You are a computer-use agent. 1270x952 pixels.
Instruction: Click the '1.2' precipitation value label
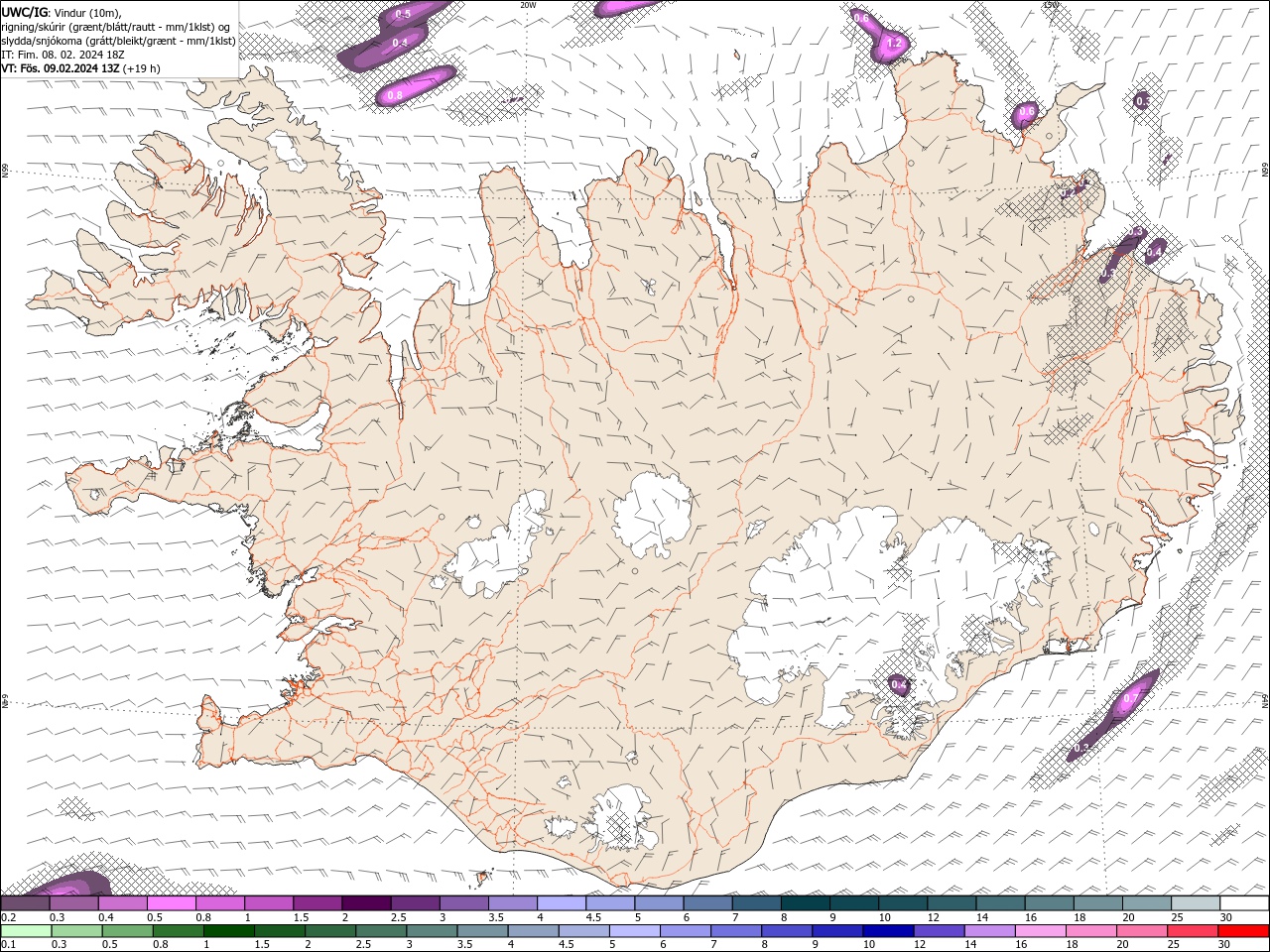[894, 43]
